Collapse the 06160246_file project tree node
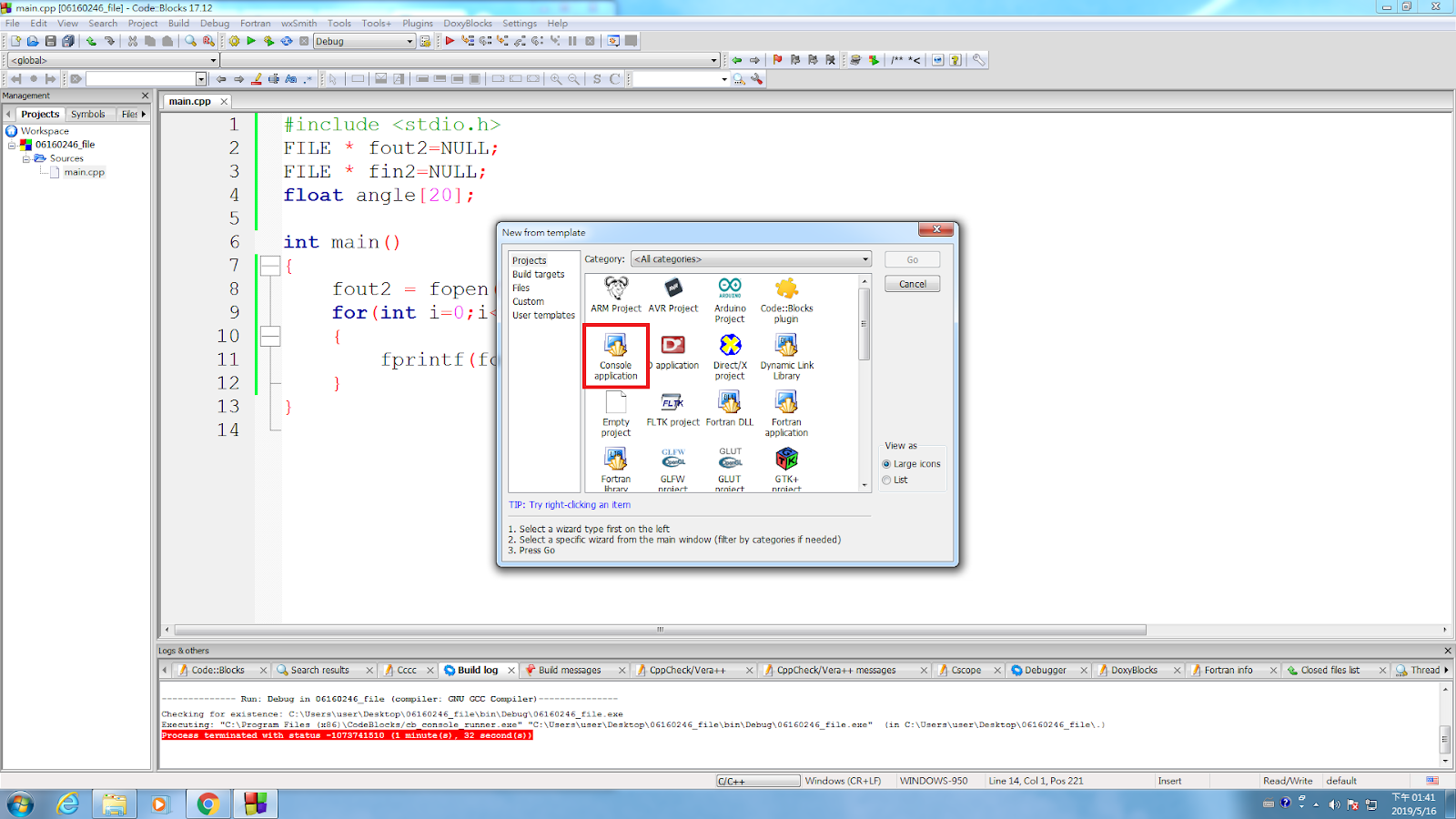The image size is (1456, 819). [x=12, y=145]
